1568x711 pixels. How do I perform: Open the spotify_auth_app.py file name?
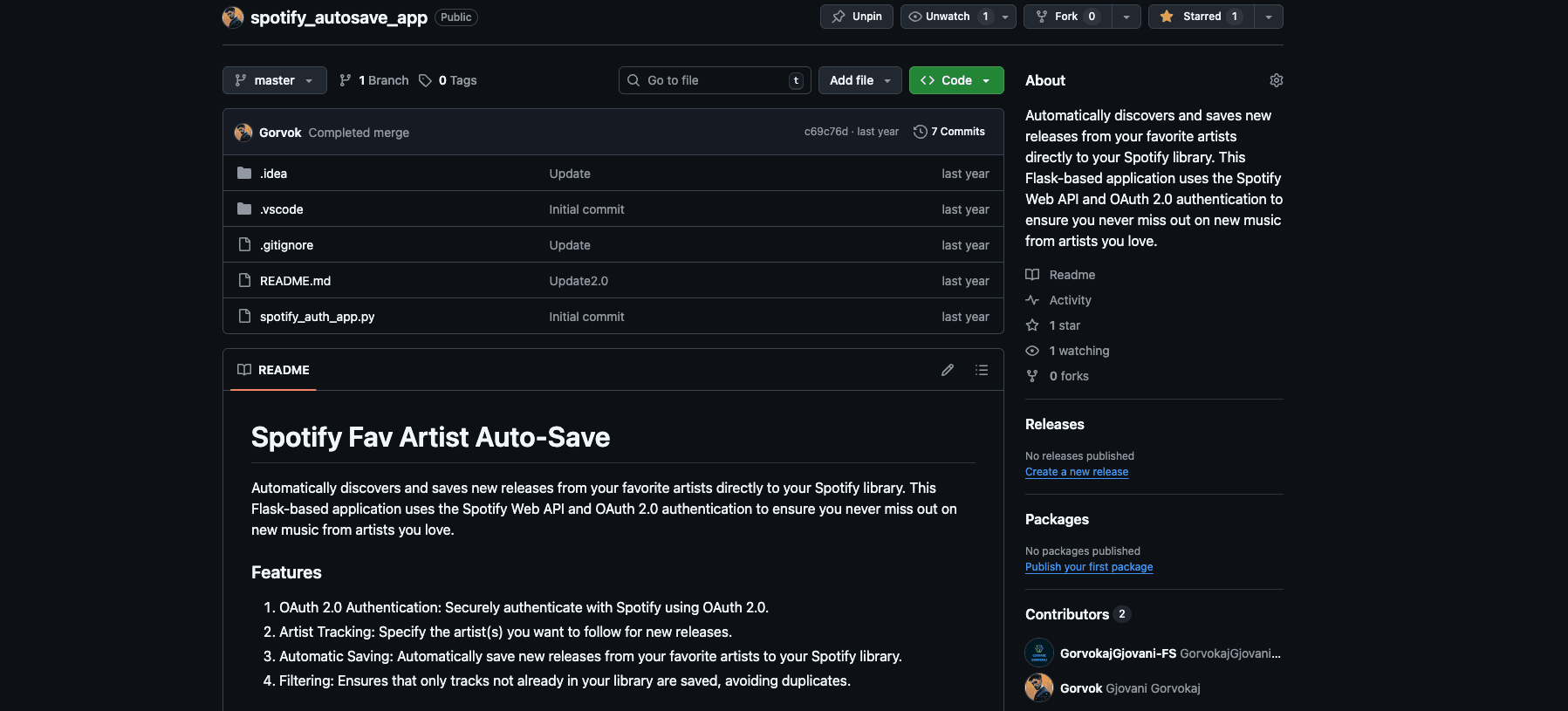tap(317, 317)
